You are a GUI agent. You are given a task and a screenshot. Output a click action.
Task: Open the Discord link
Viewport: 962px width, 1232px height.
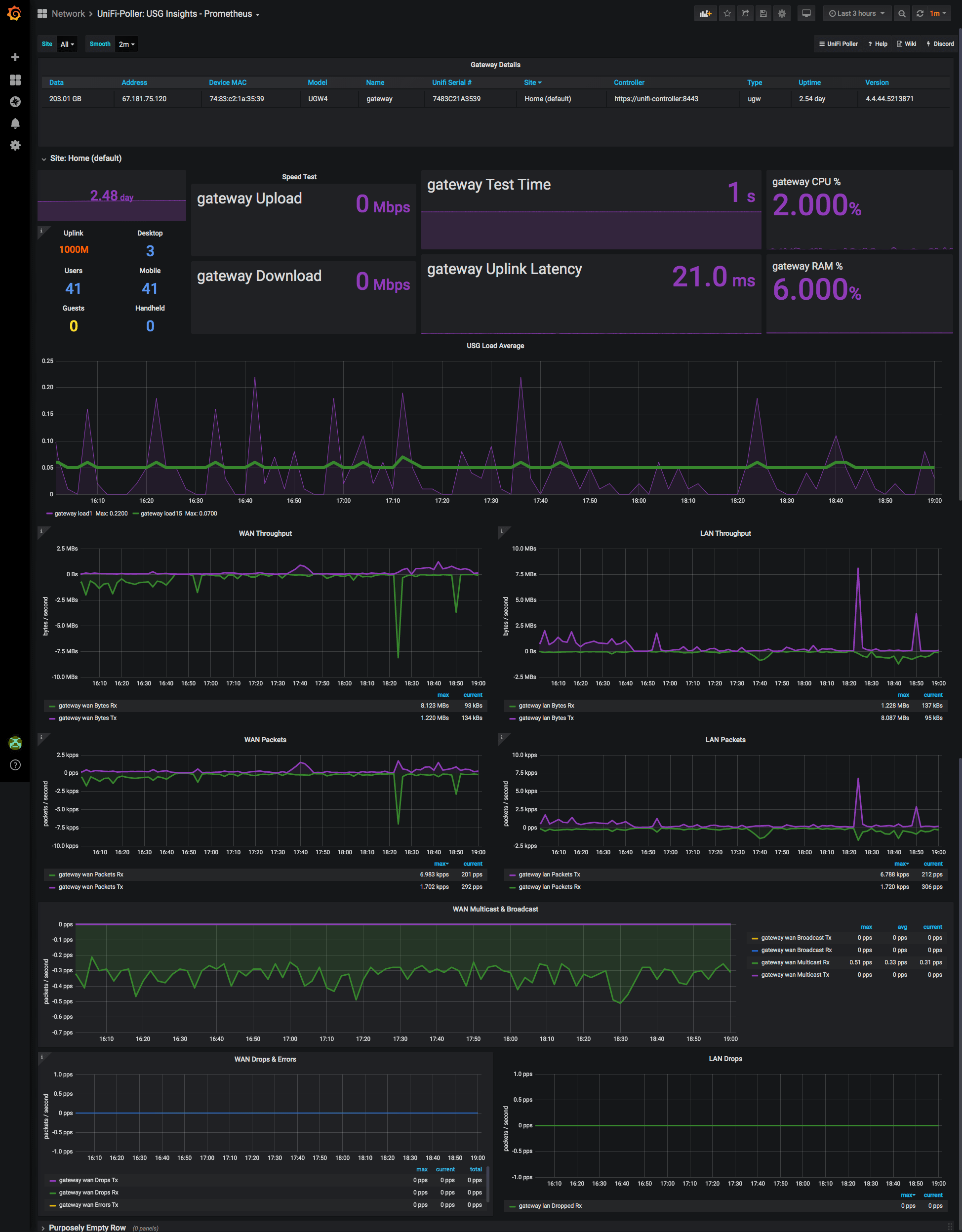pyautogui.click(x=940, y=44)
